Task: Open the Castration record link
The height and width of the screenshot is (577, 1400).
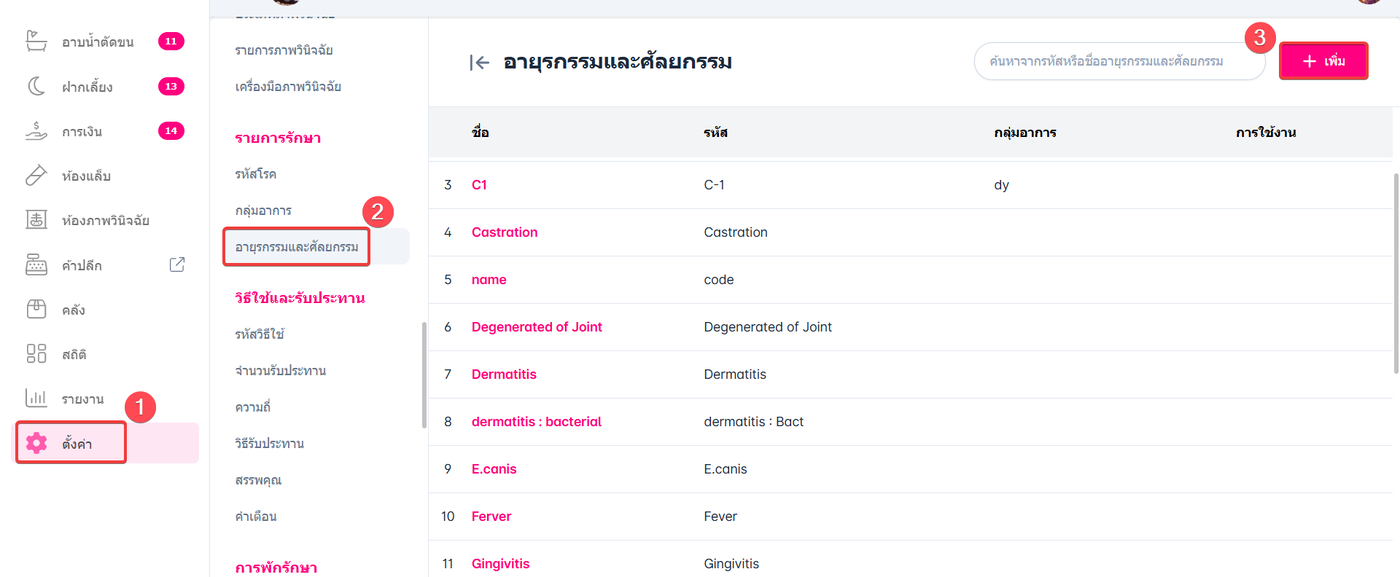Action: [504, 232]
